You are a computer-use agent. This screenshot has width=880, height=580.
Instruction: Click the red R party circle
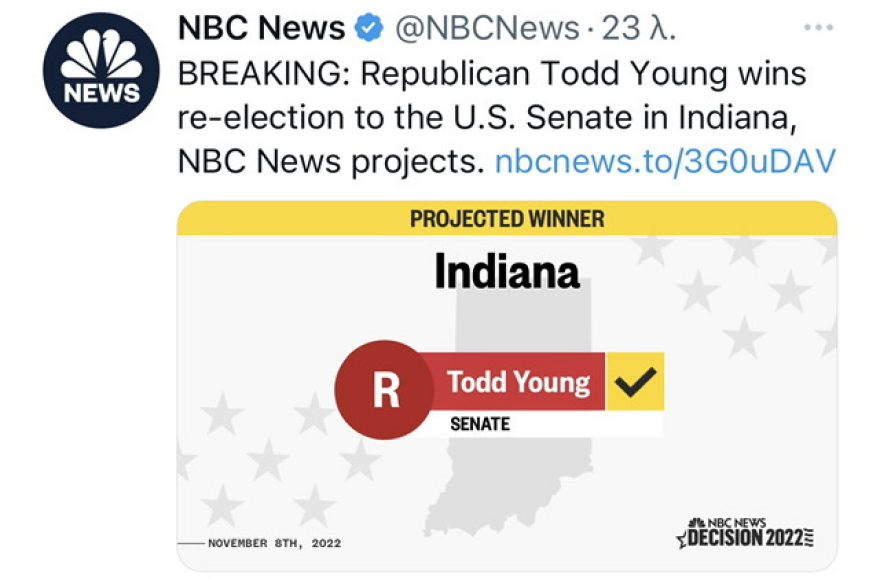point(385,390)
